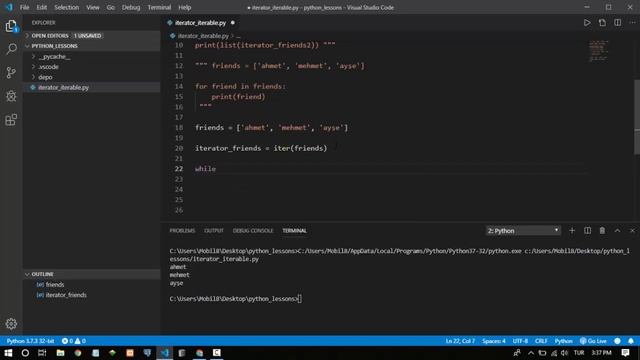Open the File menu
Viewport: 640px width, 360px height.
click(x=24, y=7)
